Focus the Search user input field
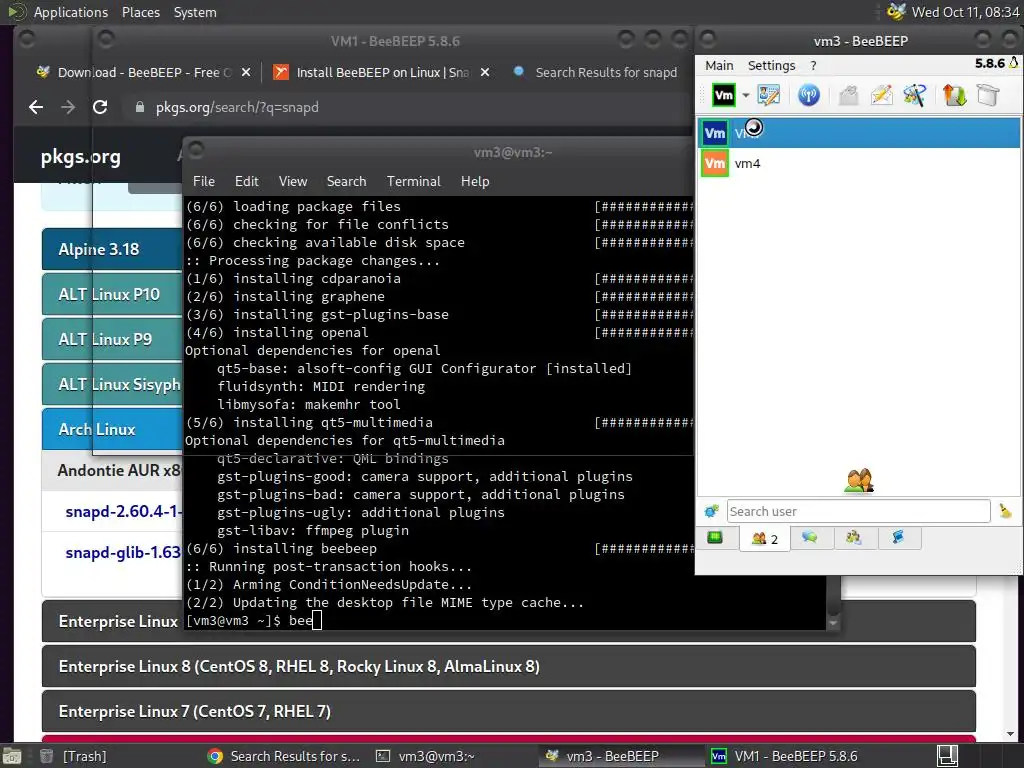 pyautogui.click(x=858, y=511)
